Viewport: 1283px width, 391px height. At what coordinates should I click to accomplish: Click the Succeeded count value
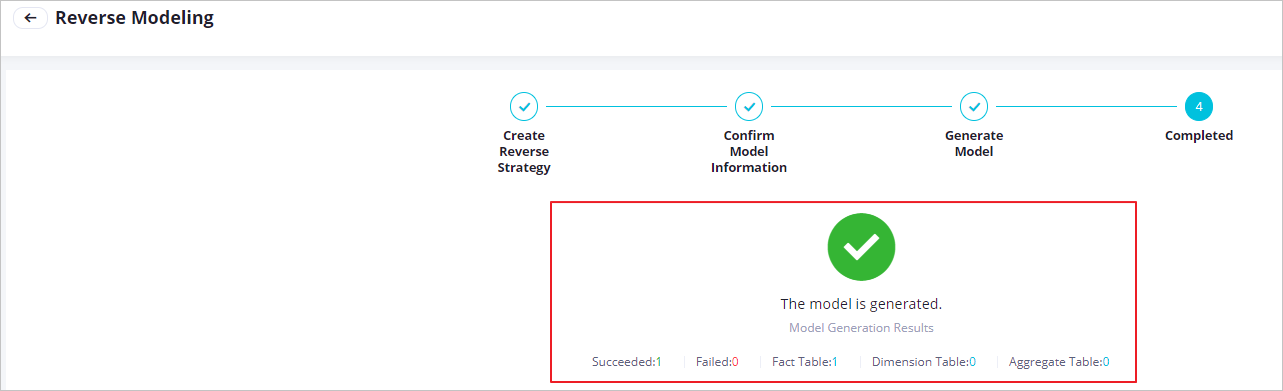pyautogui.click(x=658, y=361)
